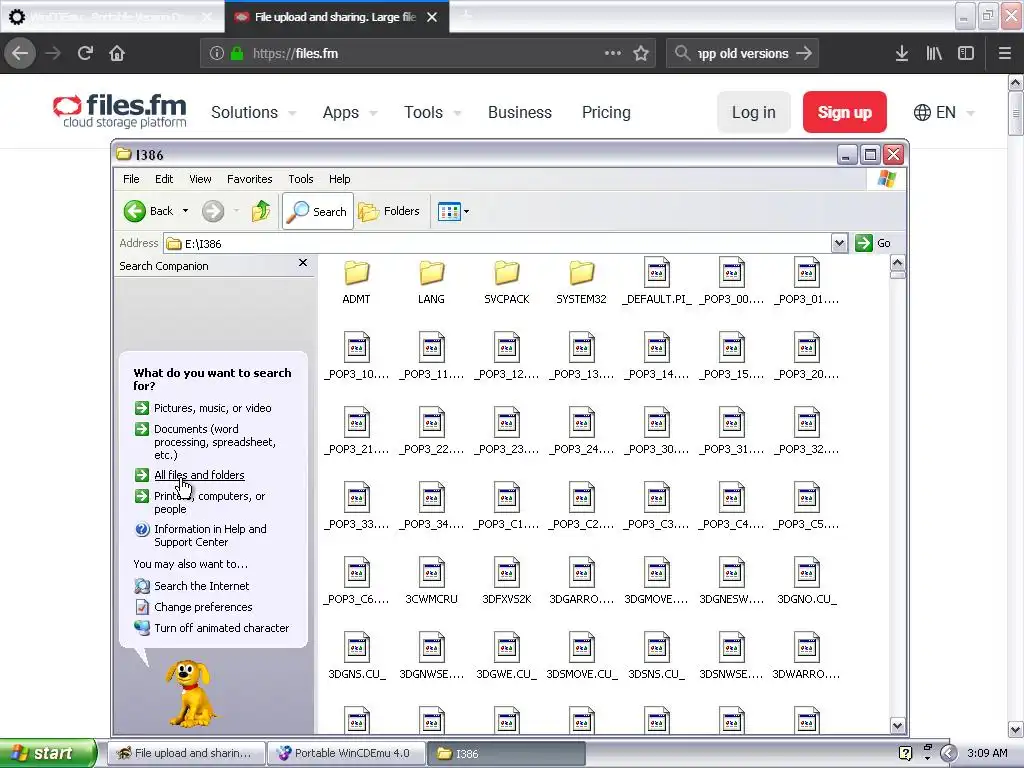Go to browser Home page icon

pyautogui.click(x=117, y=53)
